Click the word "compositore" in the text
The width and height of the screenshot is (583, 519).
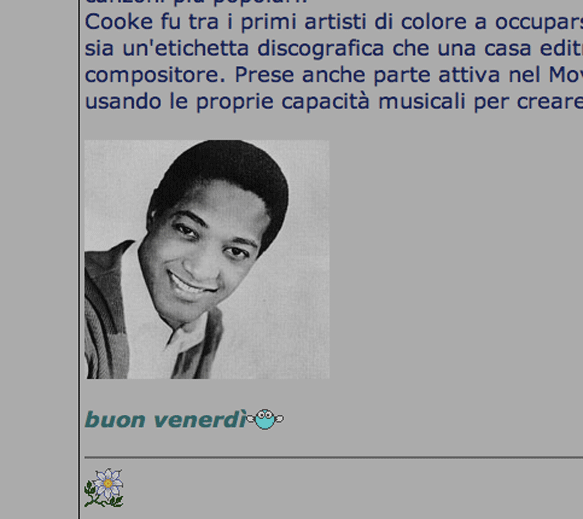point(155,77)
